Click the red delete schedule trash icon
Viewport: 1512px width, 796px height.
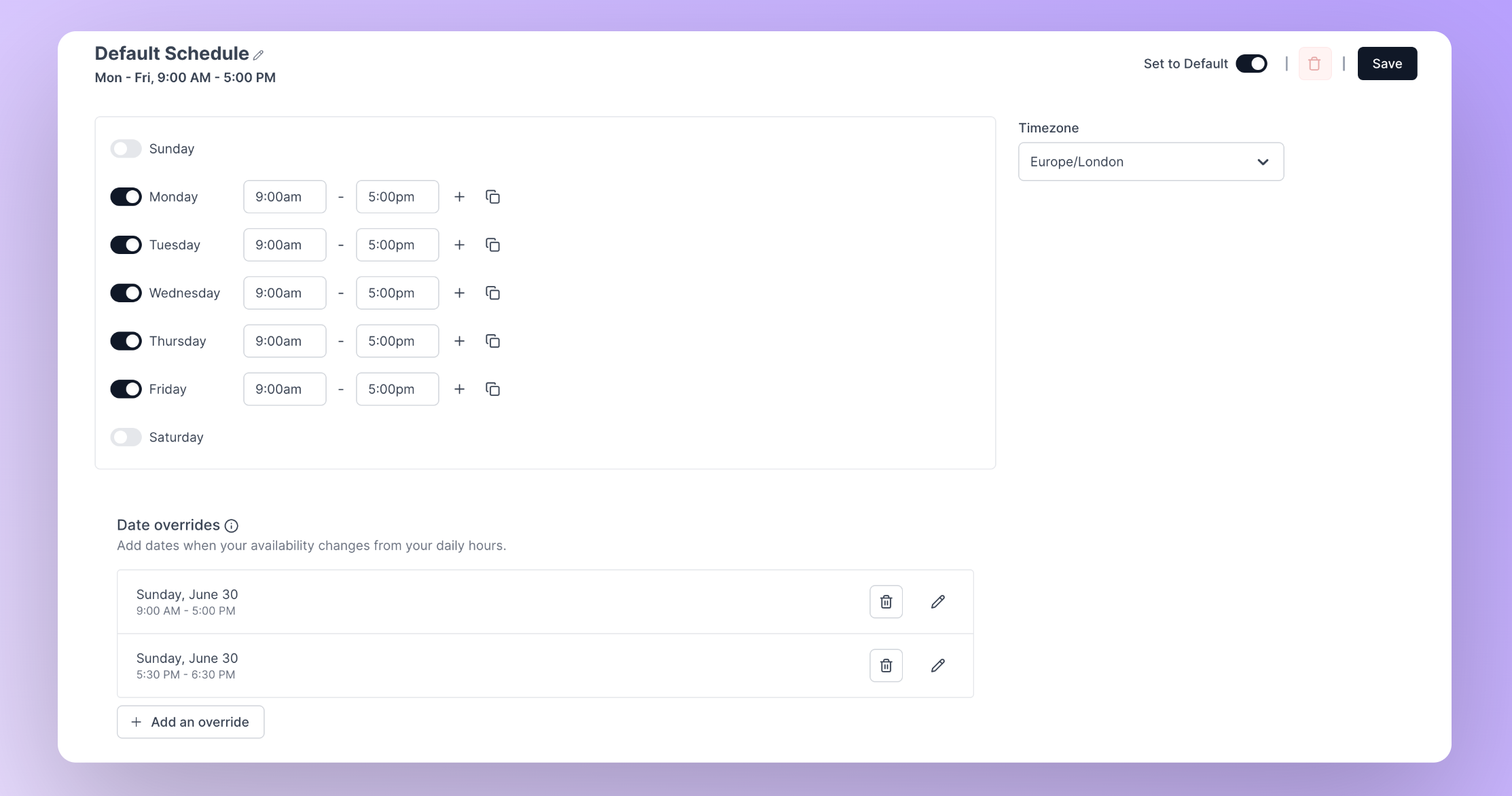coord(1314,64)
